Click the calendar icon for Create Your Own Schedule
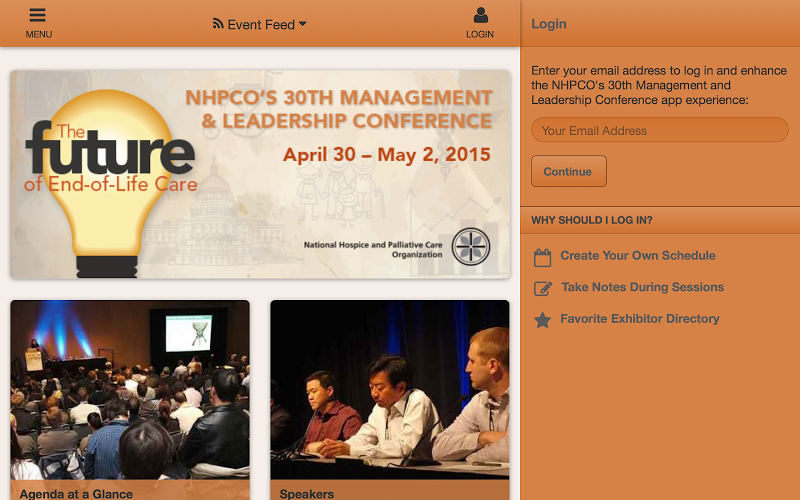800x500 pixels. [x=542, y=258]
